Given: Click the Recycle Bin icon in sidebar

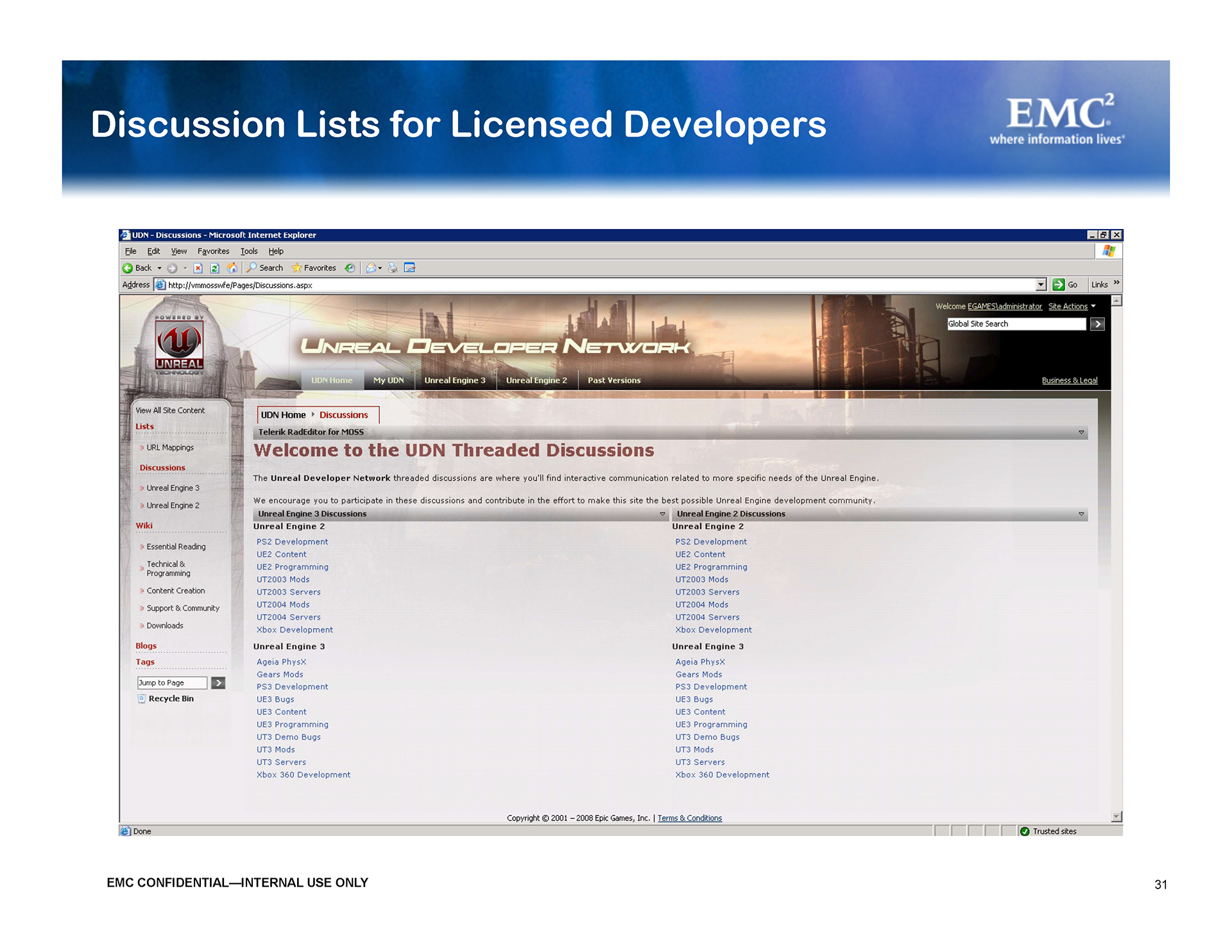Looking at the screenshot, I should coord(142,699).
